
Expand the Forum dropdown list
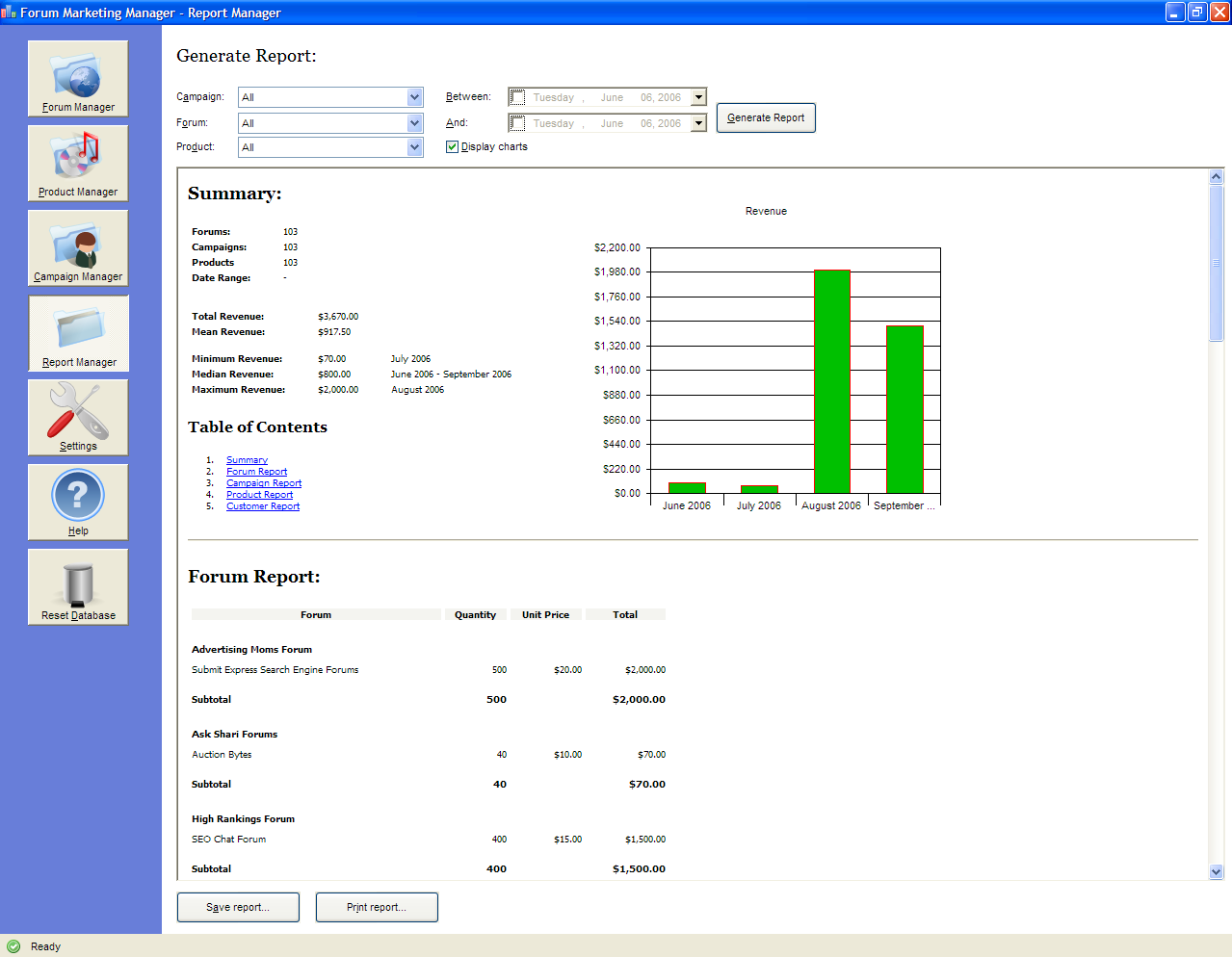click(x=414, y=123)
